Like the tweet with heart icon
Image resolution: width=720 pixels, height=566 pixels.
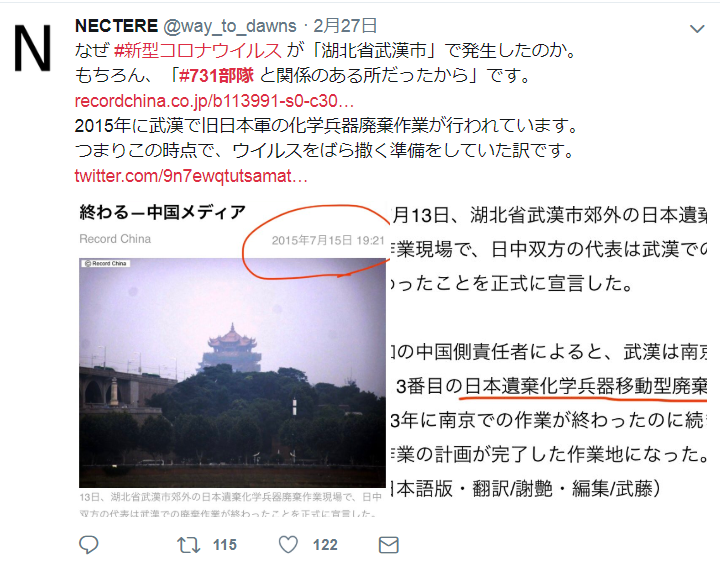288,545
